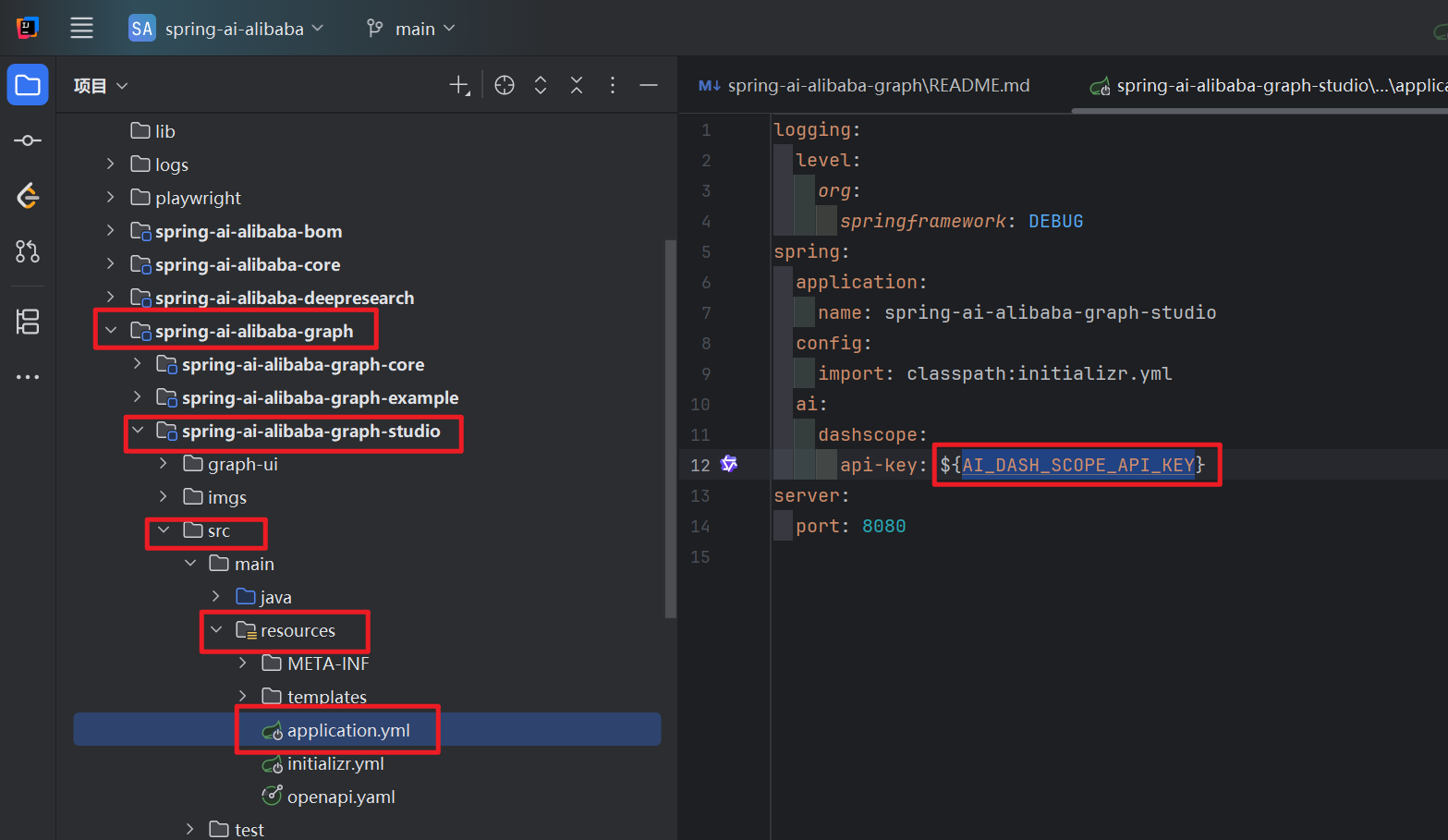Viewport: 1448px width, 840px height.
Task: Click Collapse All in the project toolbar
Action: [576, 84]
